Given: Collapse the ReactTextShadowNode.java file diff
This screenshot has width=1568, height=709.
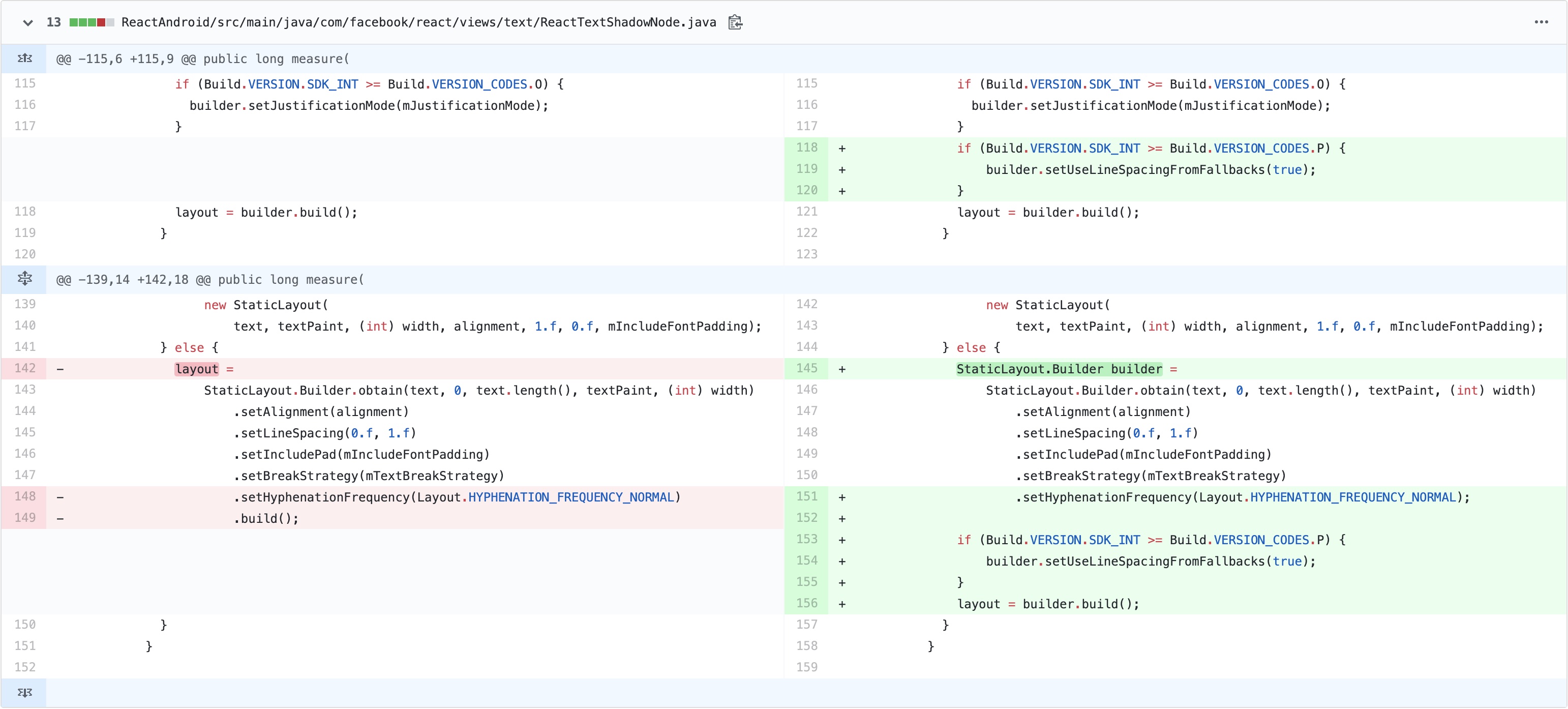Looking at the screenshot, I should (x=27, y=22).
